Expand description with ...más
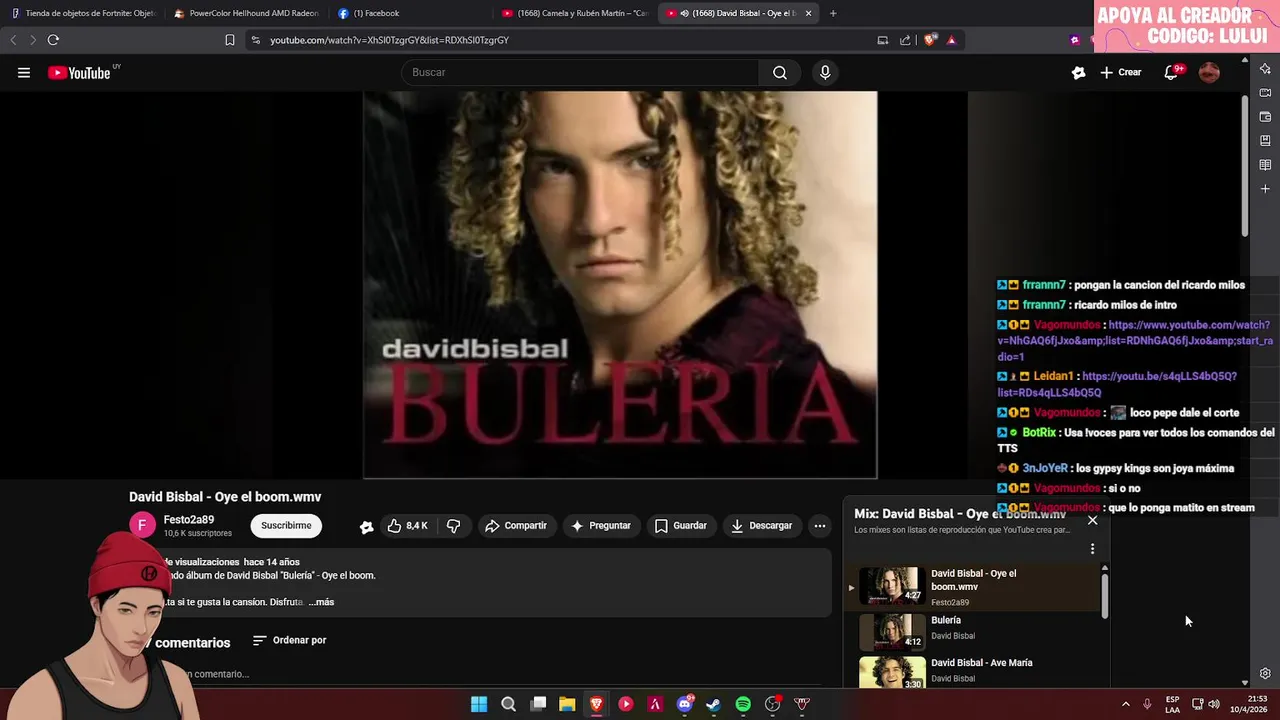The height and width of the screenshot is (720, 1280). coord(321,602)
